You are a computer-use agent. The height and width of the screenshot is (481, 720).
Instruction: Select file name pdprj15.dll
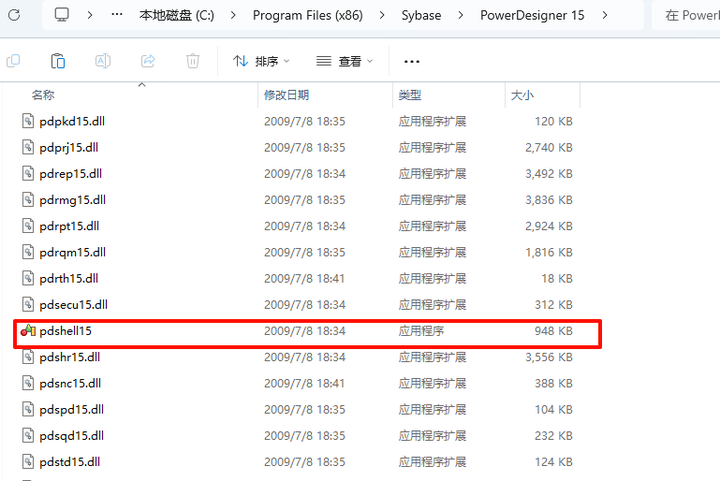coord(69,148)
